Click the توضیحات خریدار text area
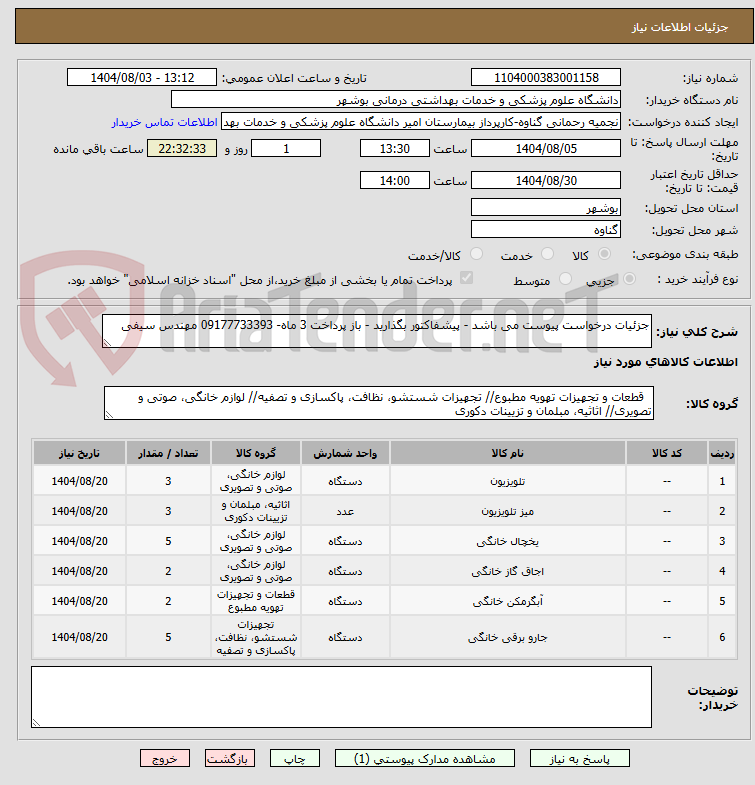Screen dimensions: 755x785 (x=341, y=697)
